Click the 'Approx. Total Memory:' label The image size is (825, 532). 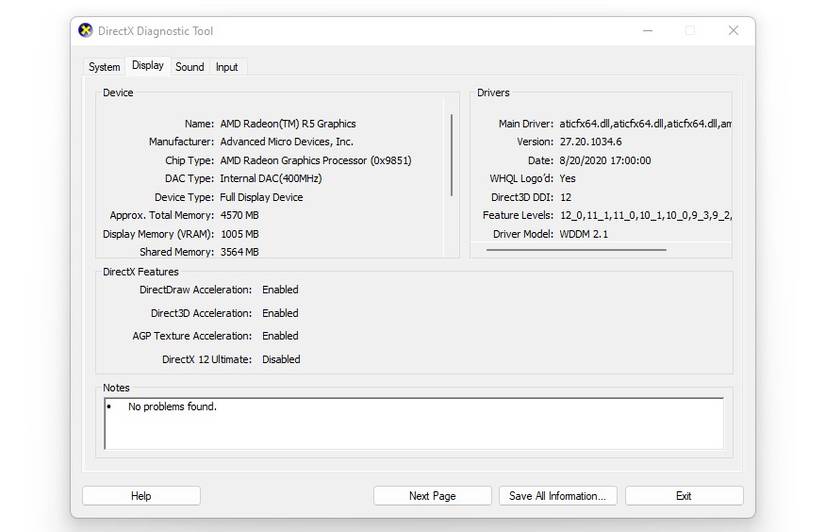(x=162, y=215)
